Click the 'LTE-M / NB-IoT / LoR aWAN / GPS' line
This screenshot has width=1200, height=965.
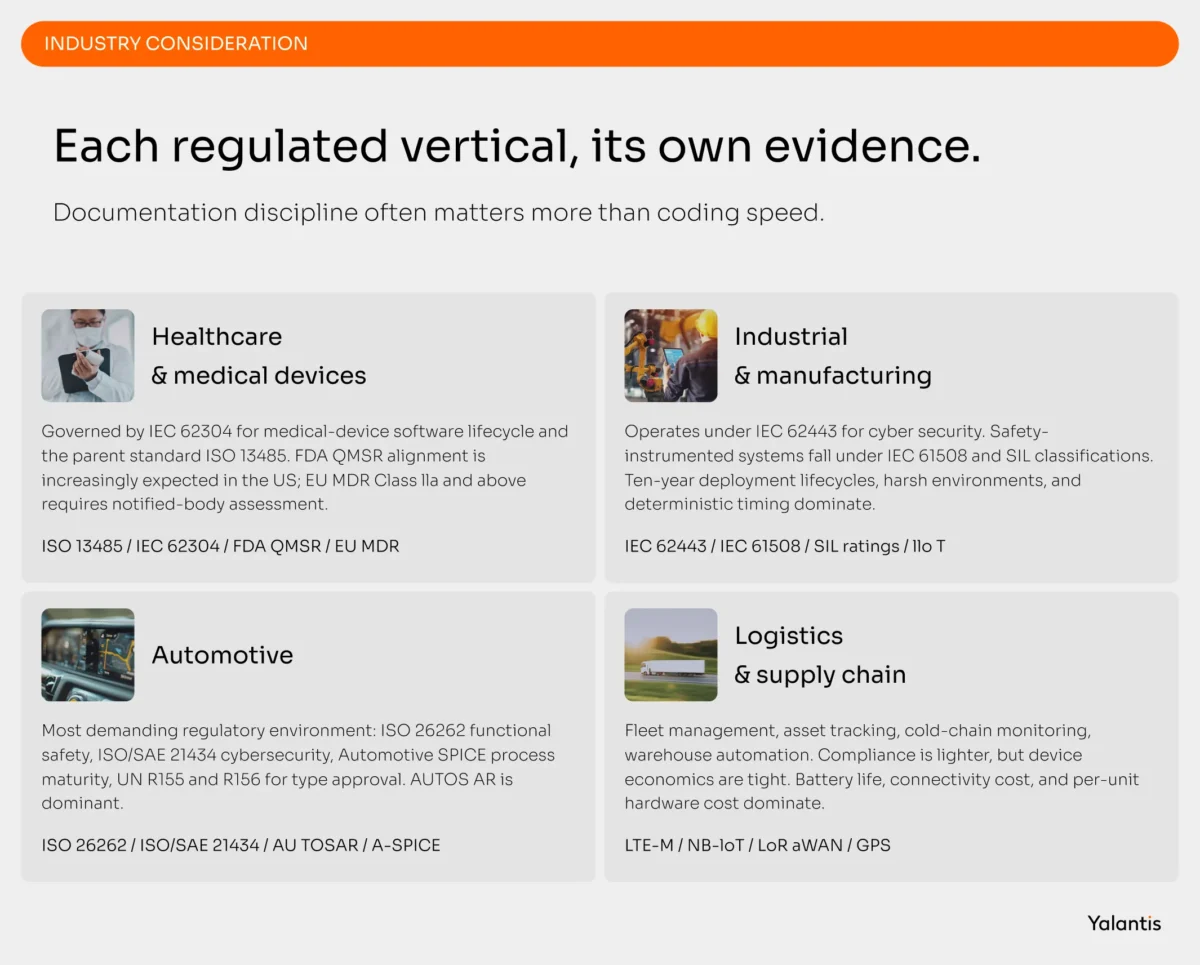757,845
